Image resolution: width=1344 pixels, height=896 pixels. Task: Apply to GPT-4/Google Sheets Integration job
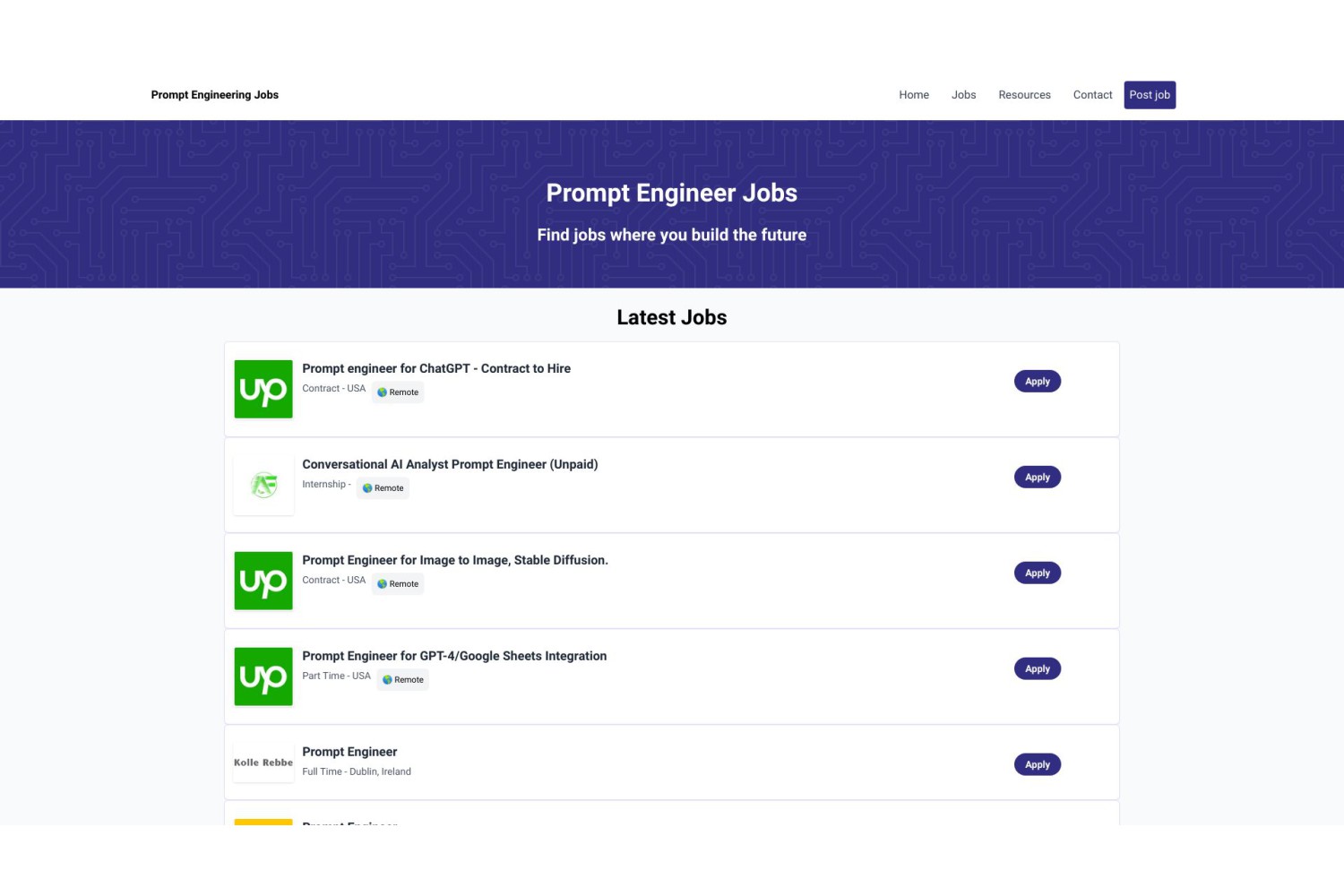(1038, 669)
